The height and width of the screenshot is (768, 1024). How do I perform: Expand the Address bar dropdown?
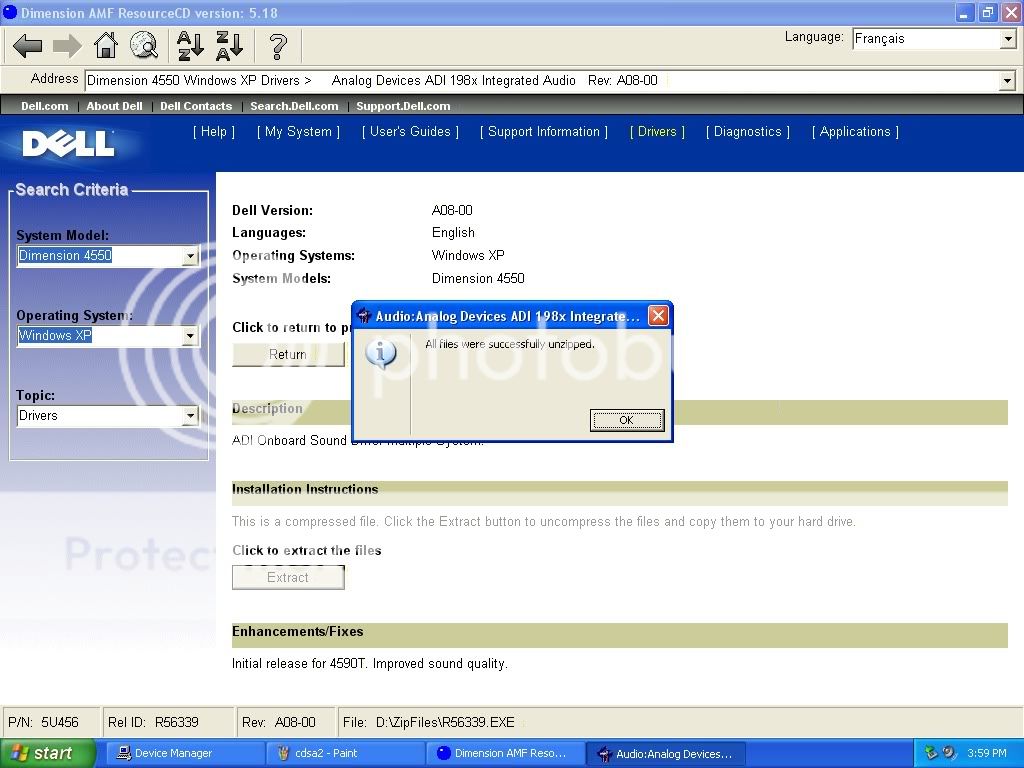1007,81
